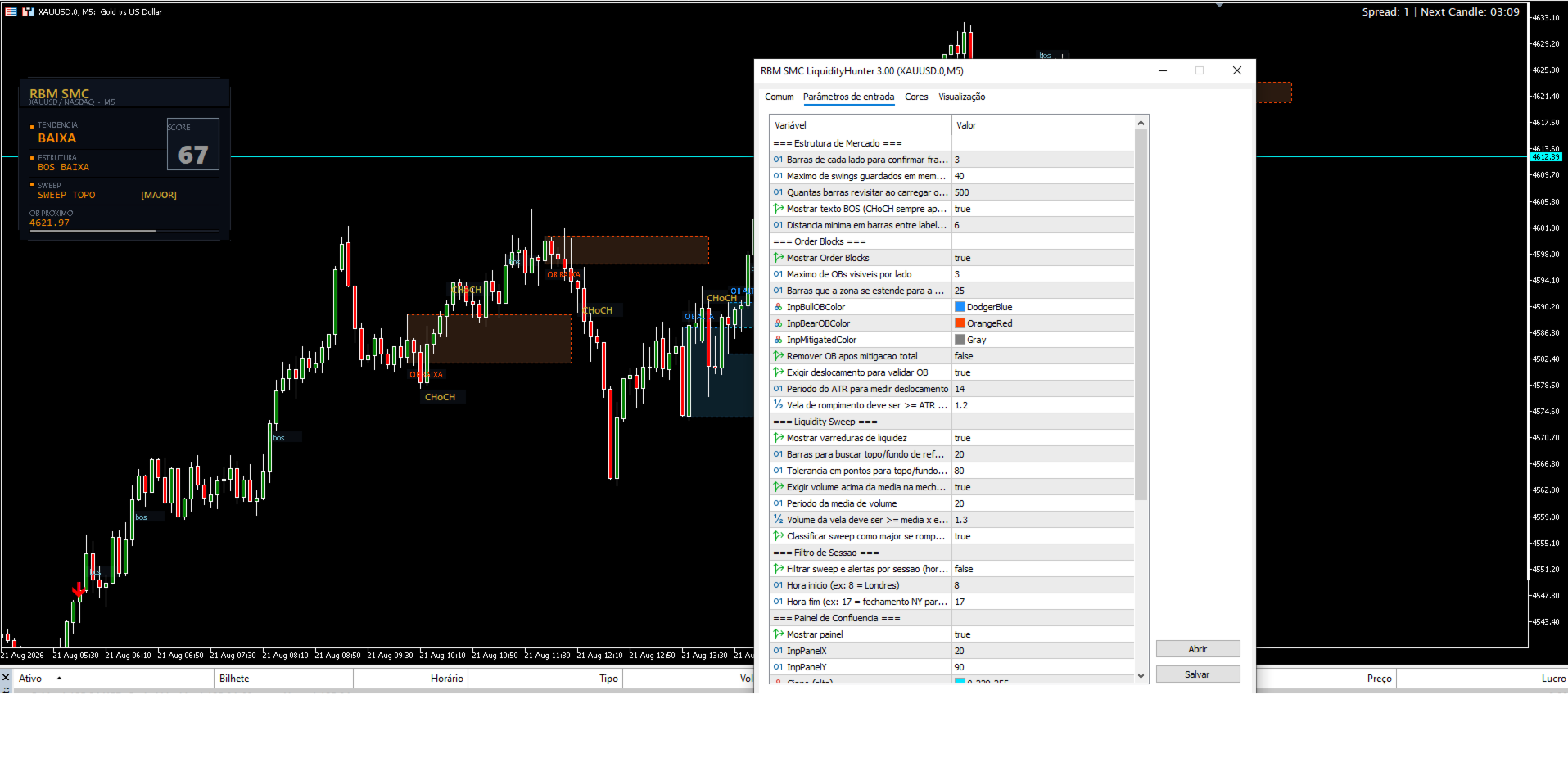Click the integer icon beside 'Maximo de OBs visiveis por lado'
1568x776 pixels.
778,274
